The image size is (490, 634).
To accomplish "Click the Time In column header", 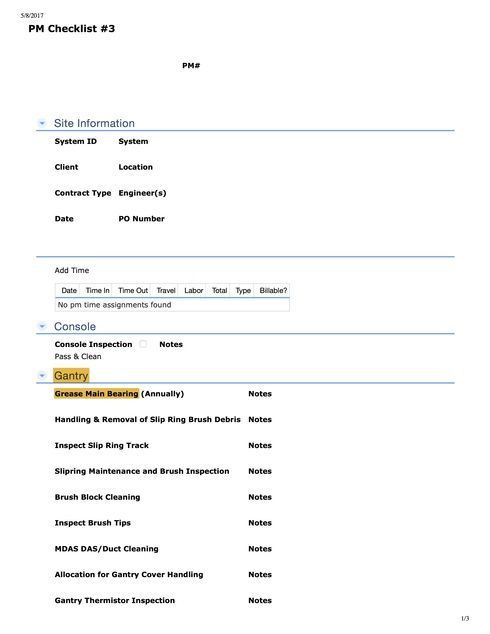I will tap(97, 290).
